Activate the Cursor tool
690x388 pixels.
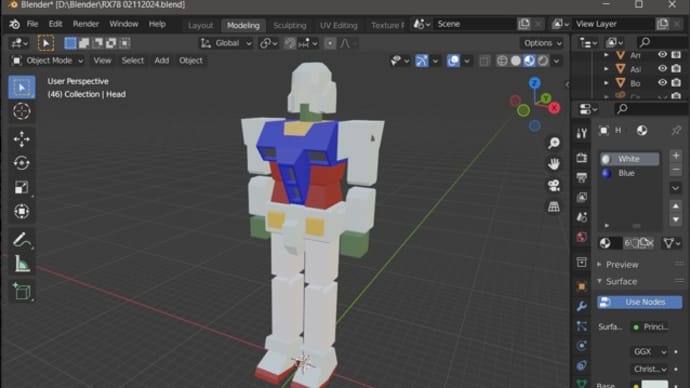tap(21, 111)
